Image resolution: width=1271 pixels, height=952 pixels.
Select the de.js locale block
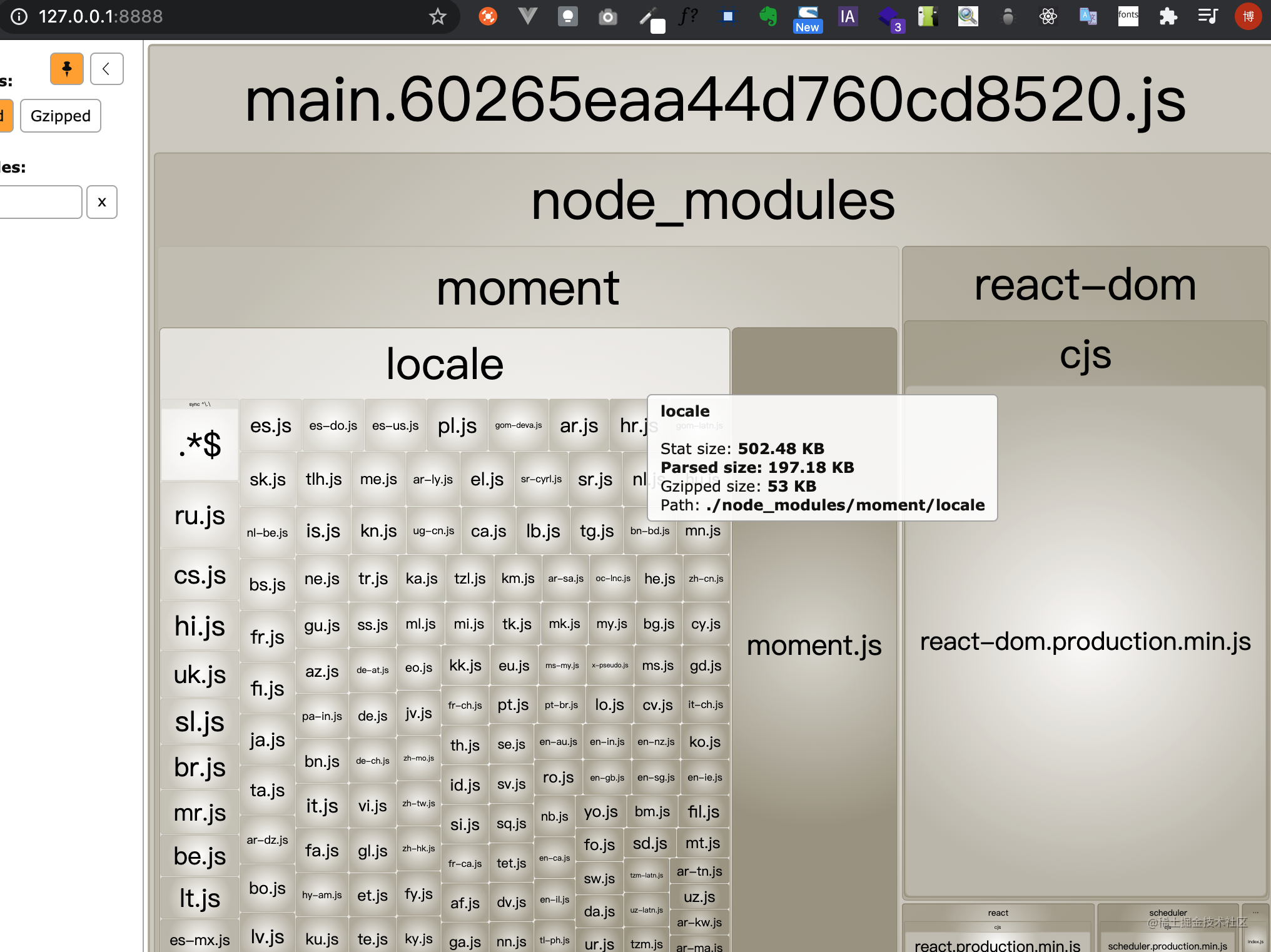click(373, 716)
